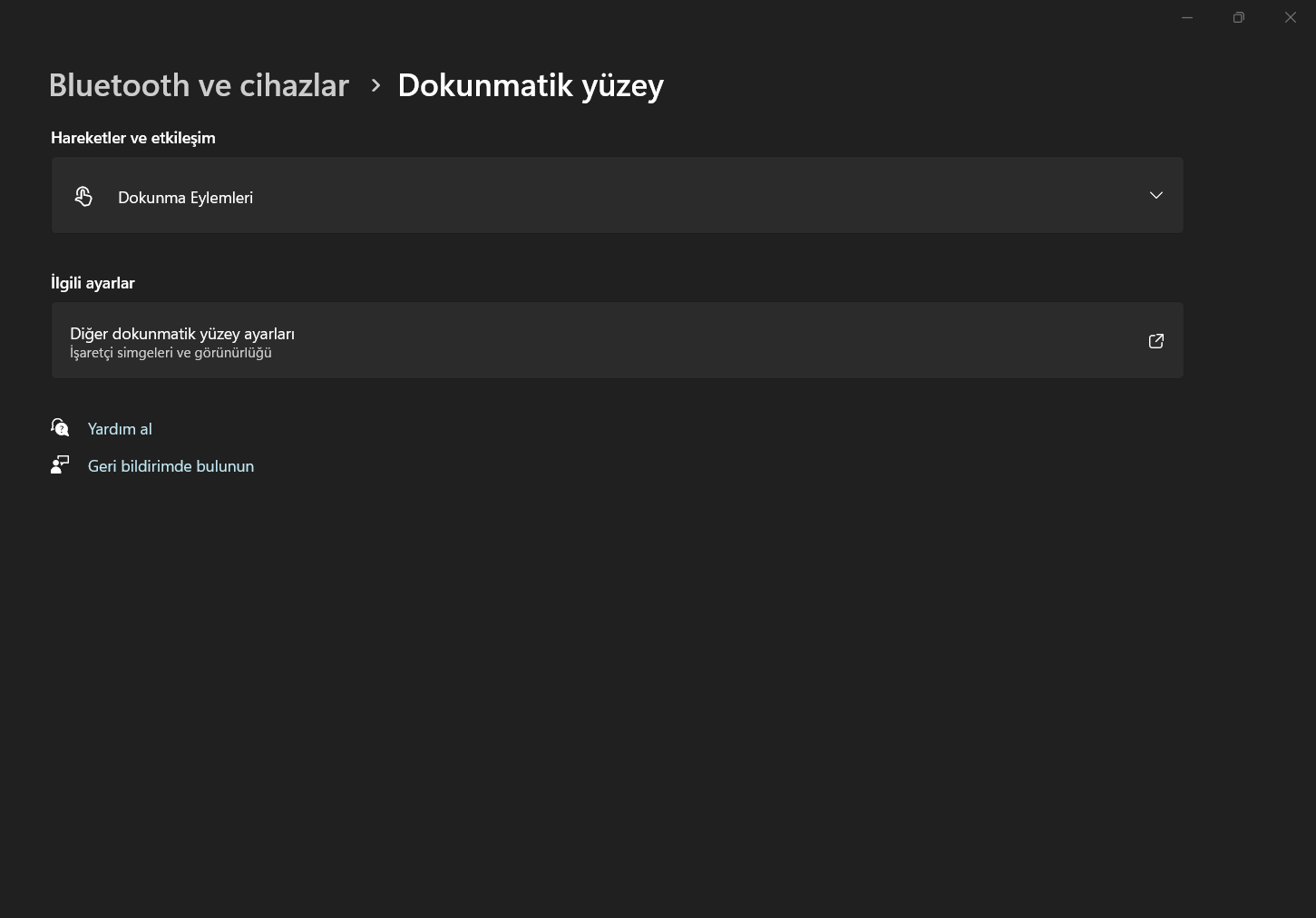
Task: Select the Dokunma Eylemleri label
Action: tap(185, 198)
